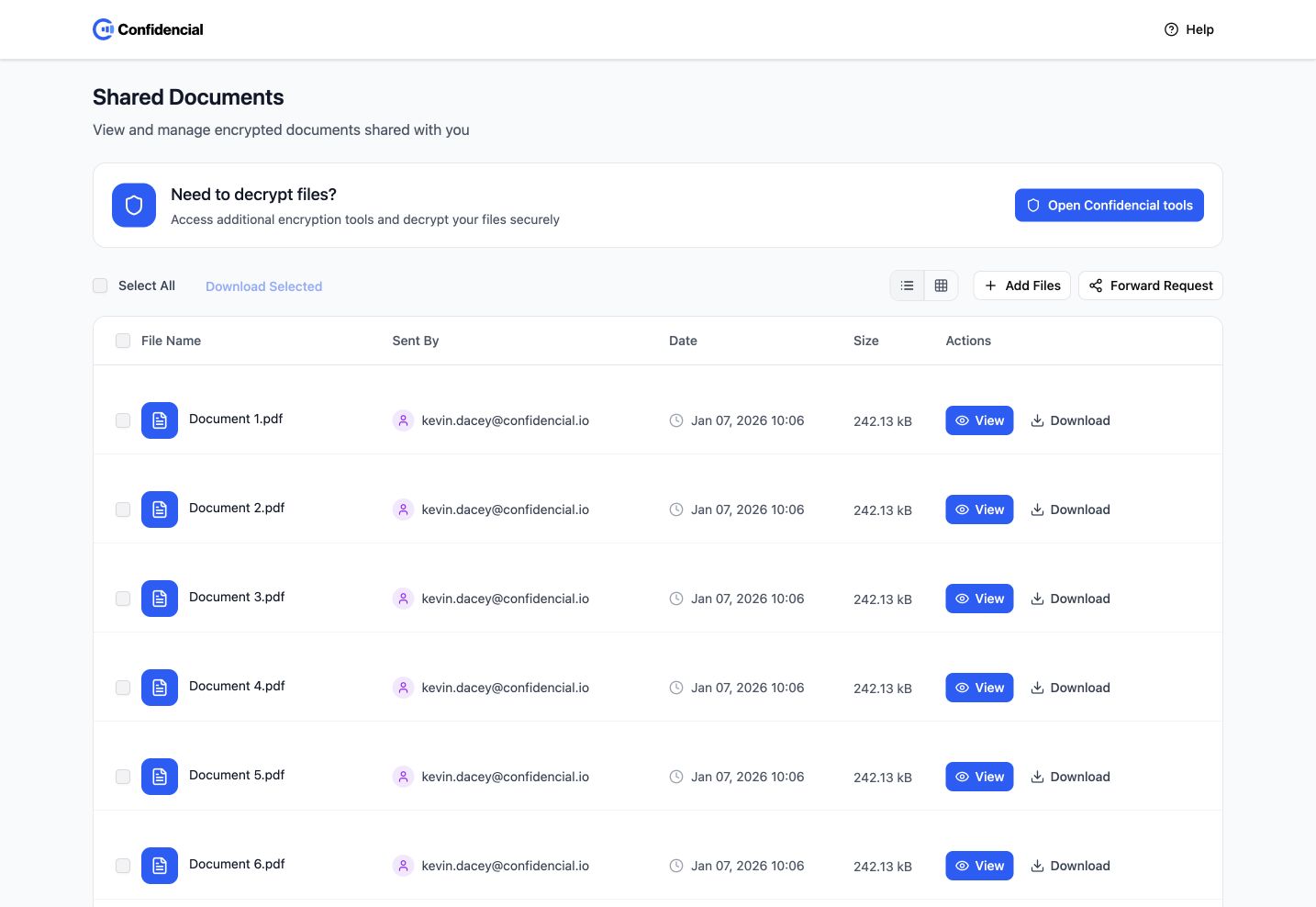Select the checkbox for Document 1.pdf
Image resolution: width=1316 pixels, height=907 pixels.
point(123,420)
